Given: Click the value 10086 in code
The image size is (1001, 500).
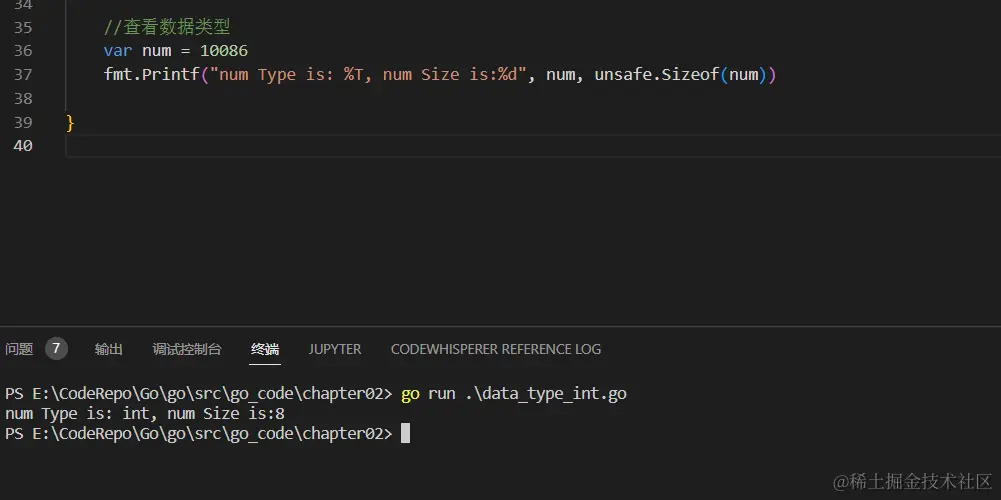Looking at the screenshot, I should pyautogui.click(x=223, y=50).
